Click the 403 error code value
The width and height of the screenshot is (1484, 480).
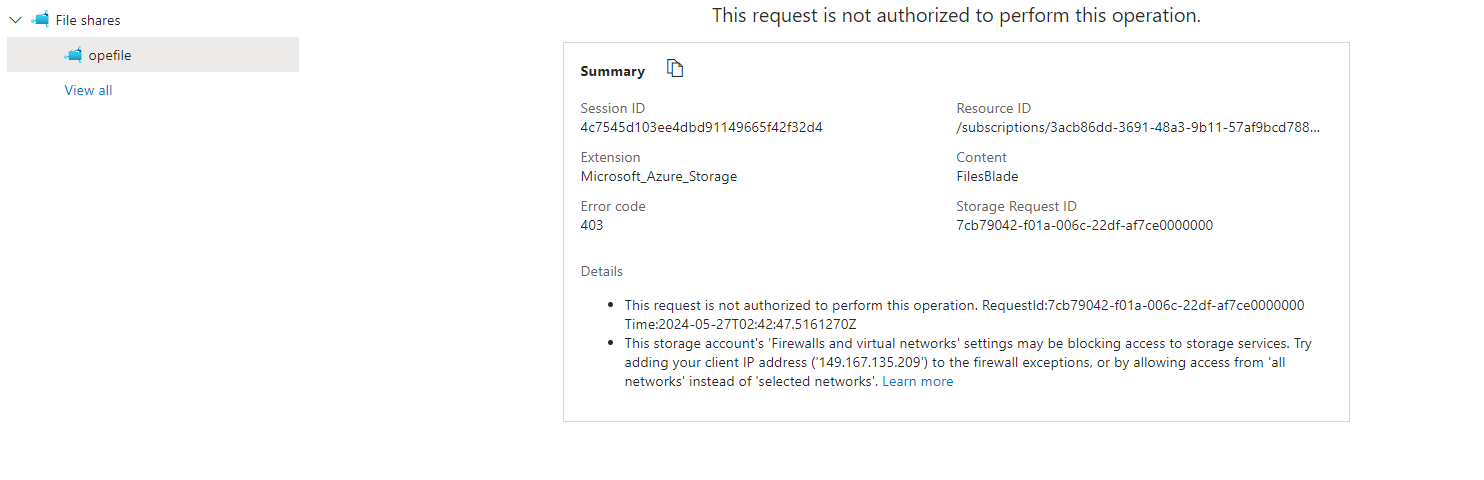tap(591, 225)
